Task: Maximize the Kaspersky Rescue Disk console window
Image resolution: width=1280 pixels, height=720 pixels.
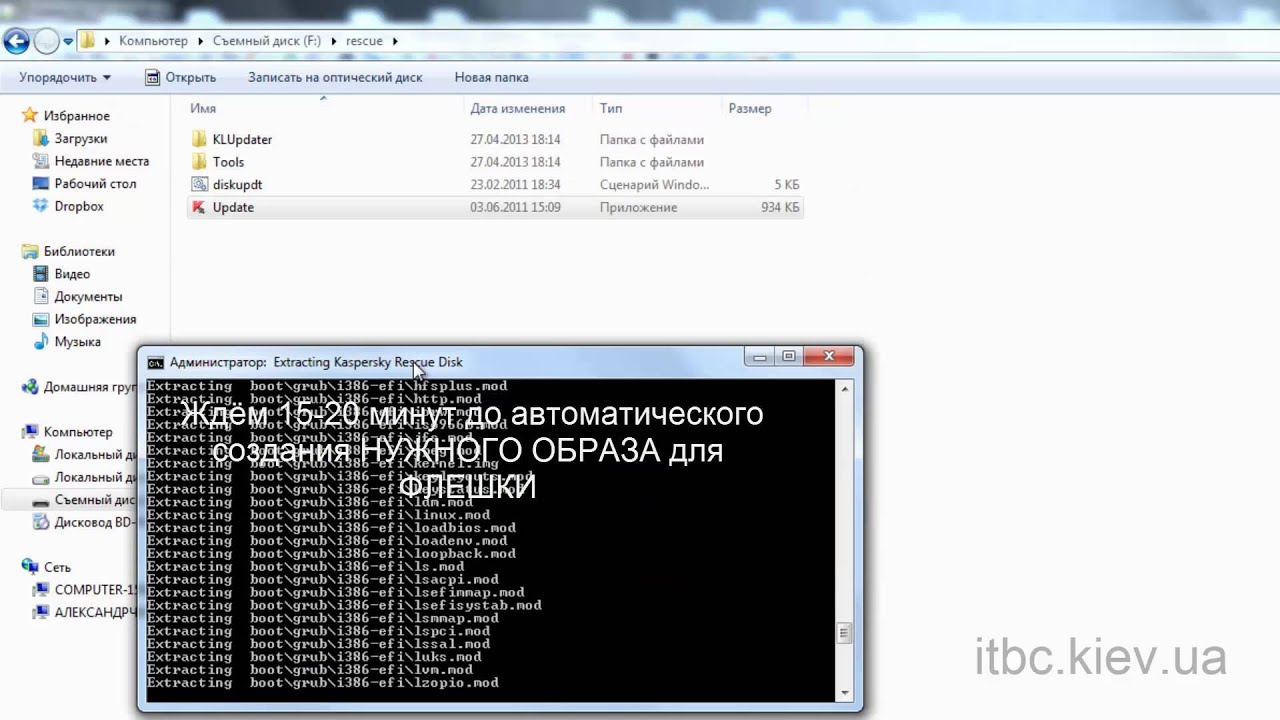Action: [789, 356]
